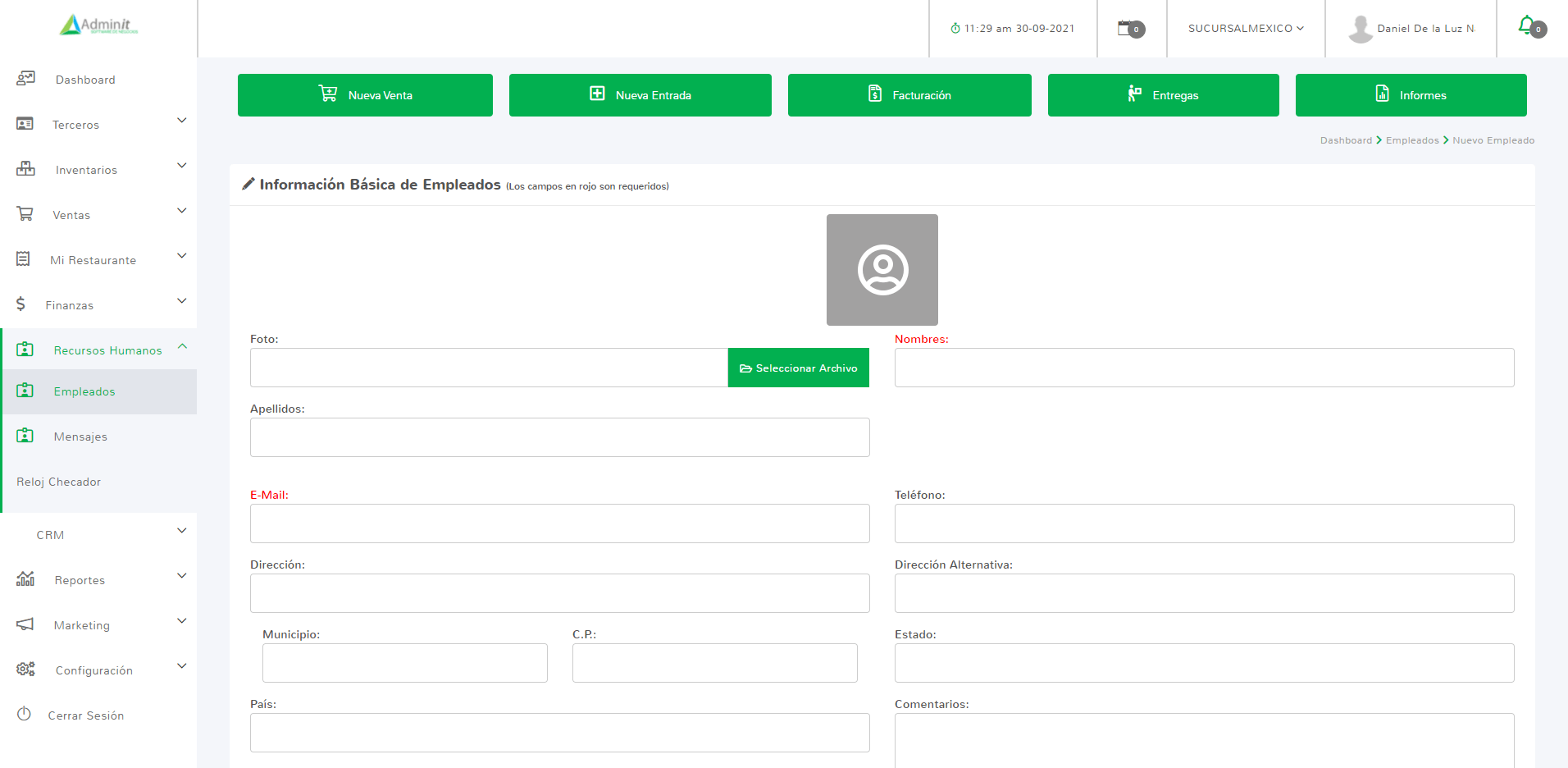Click the Nombres input field
Screen dimensions: 1568x768
[x=1203, y=368]
